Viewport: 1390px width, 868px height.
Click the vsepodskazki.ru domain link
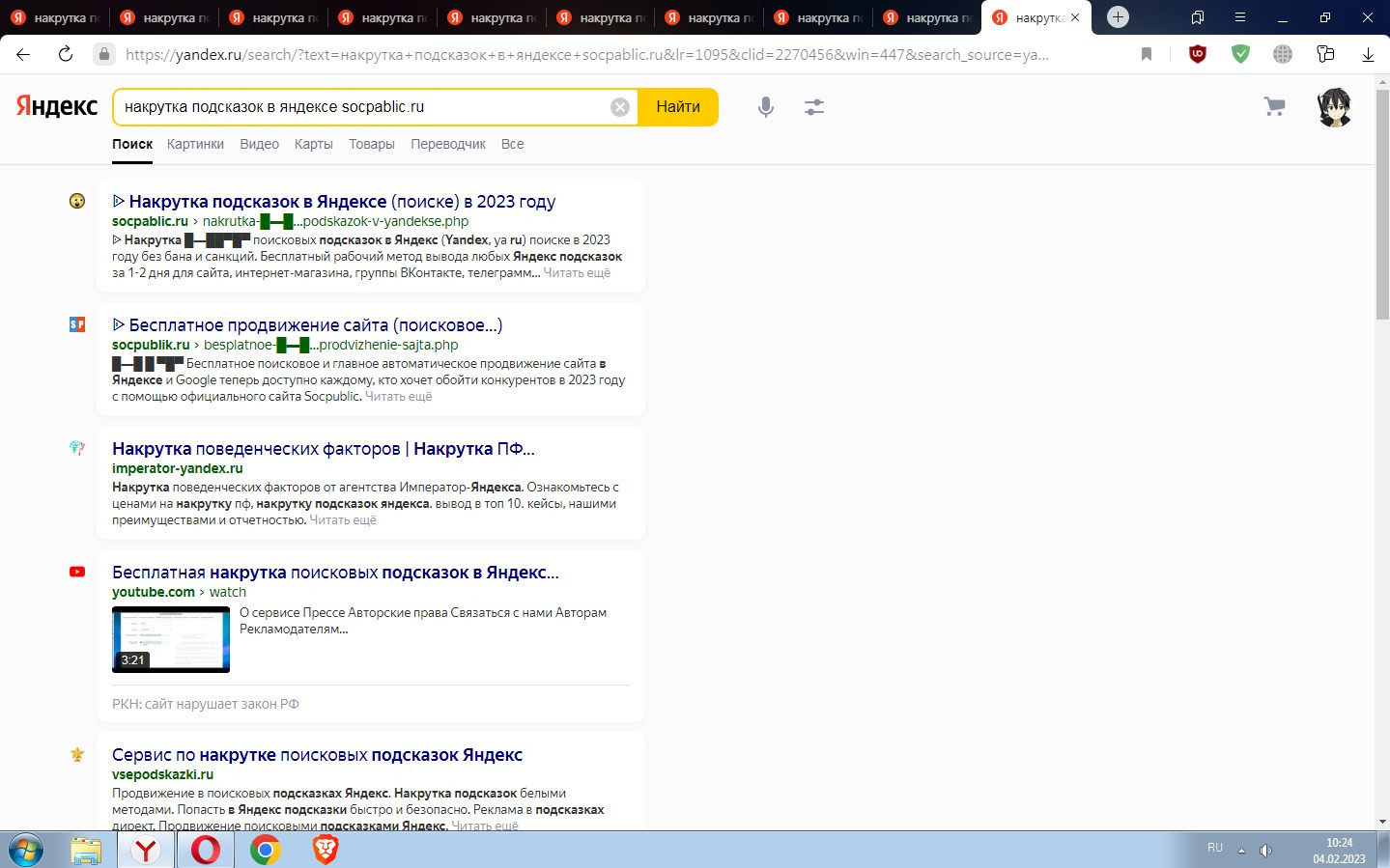click(162, 774)
